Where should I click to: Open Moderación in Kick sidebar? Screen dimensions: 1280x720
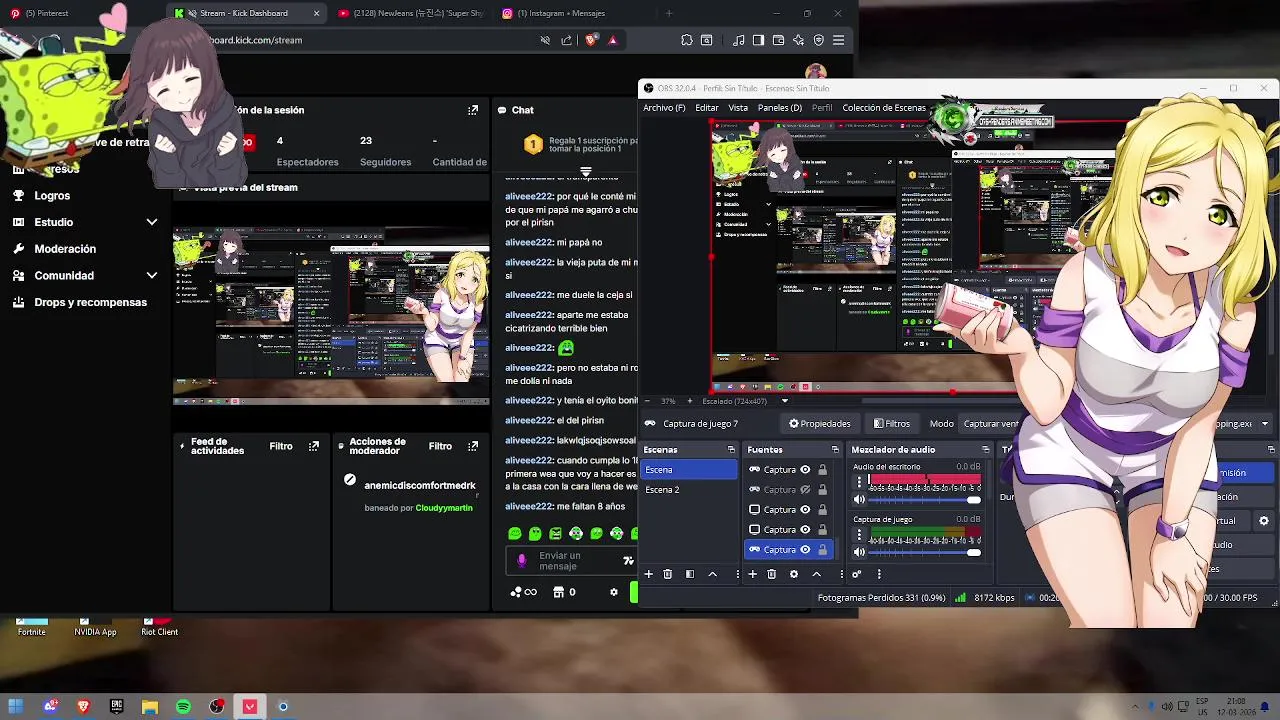tap(65, 249)
